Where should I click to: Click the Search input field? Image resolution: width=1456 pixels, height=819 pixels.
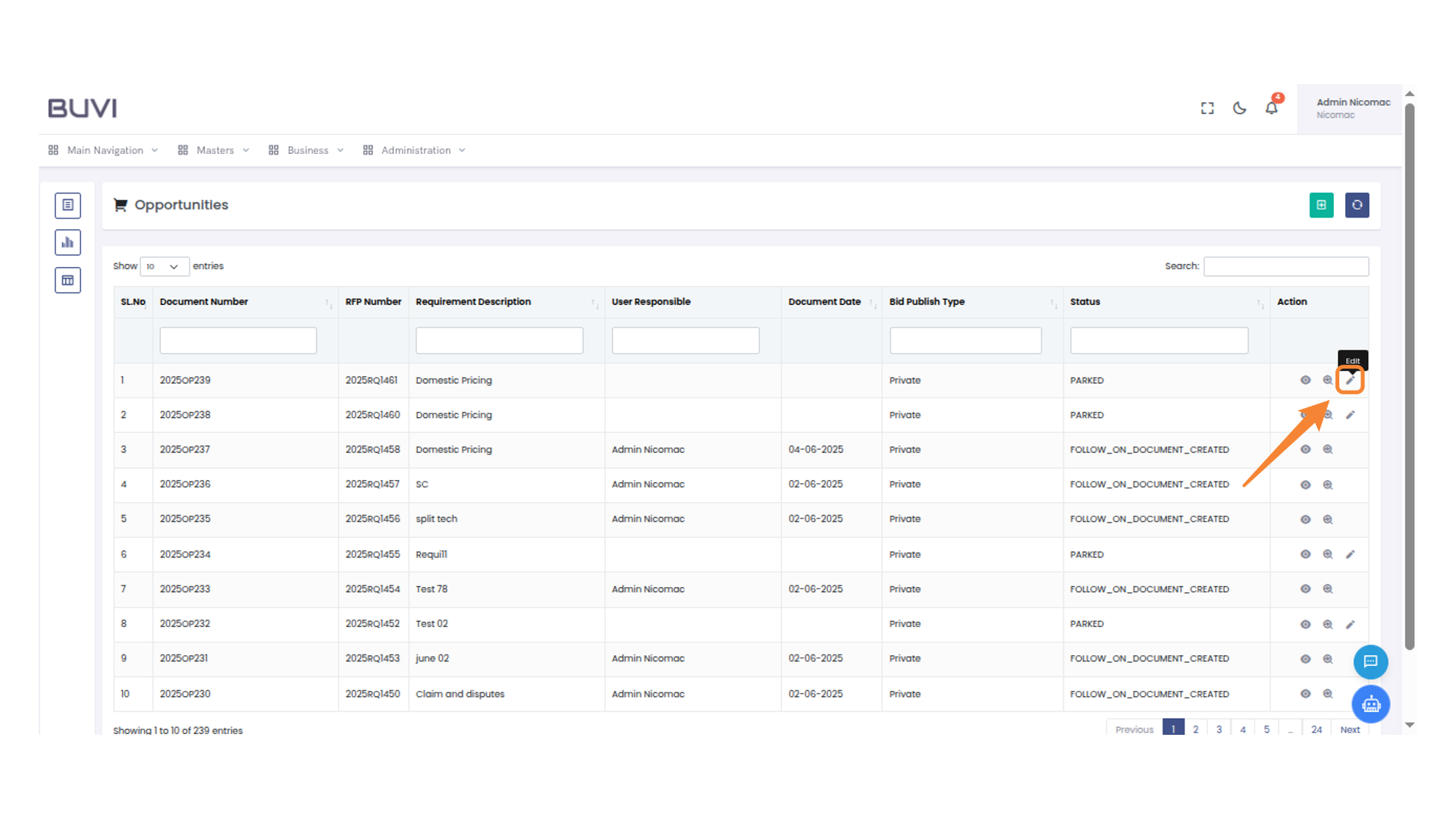[x=1285, y=266]
